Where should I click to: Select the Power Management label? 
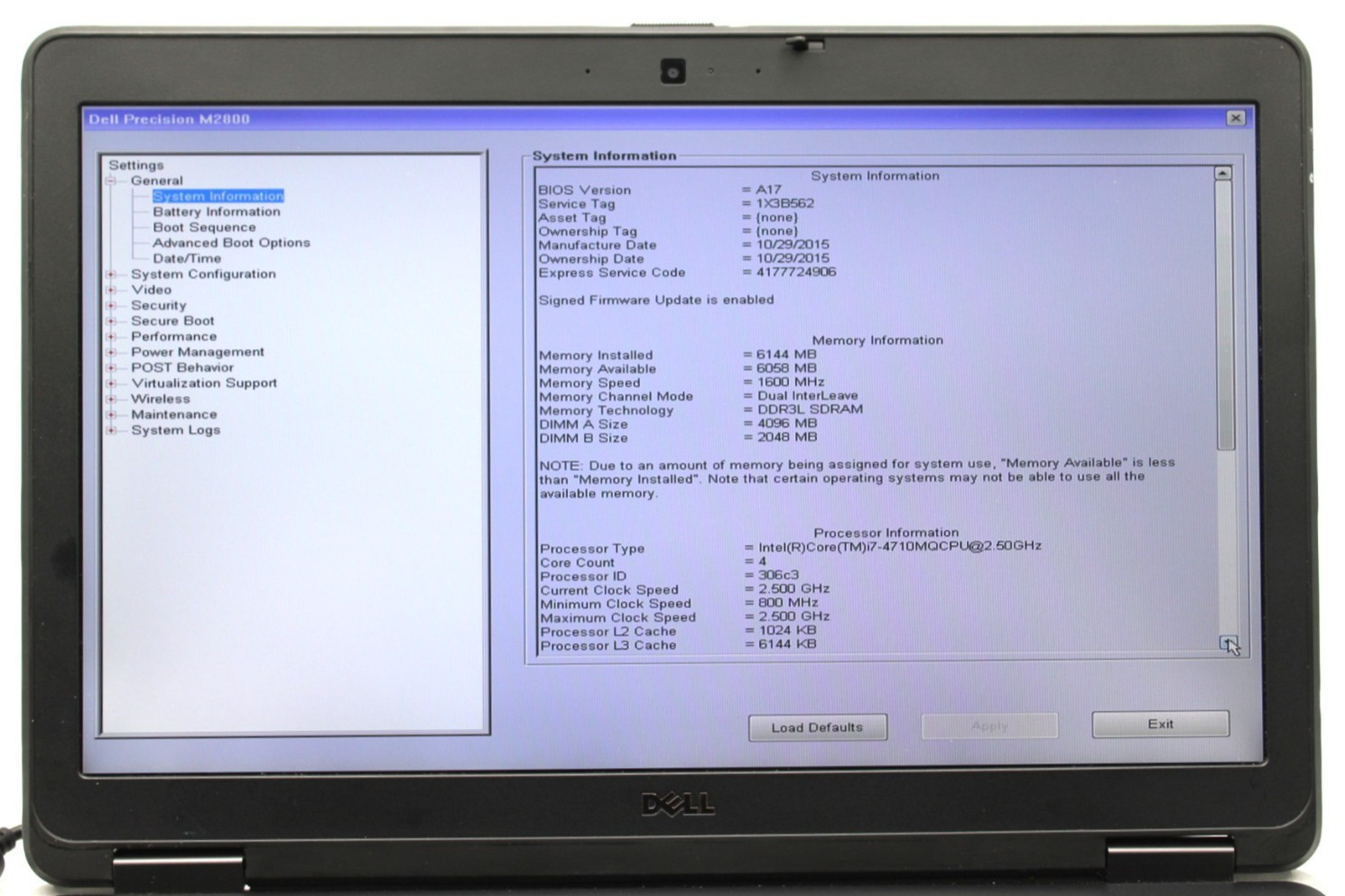coord(198,352)
